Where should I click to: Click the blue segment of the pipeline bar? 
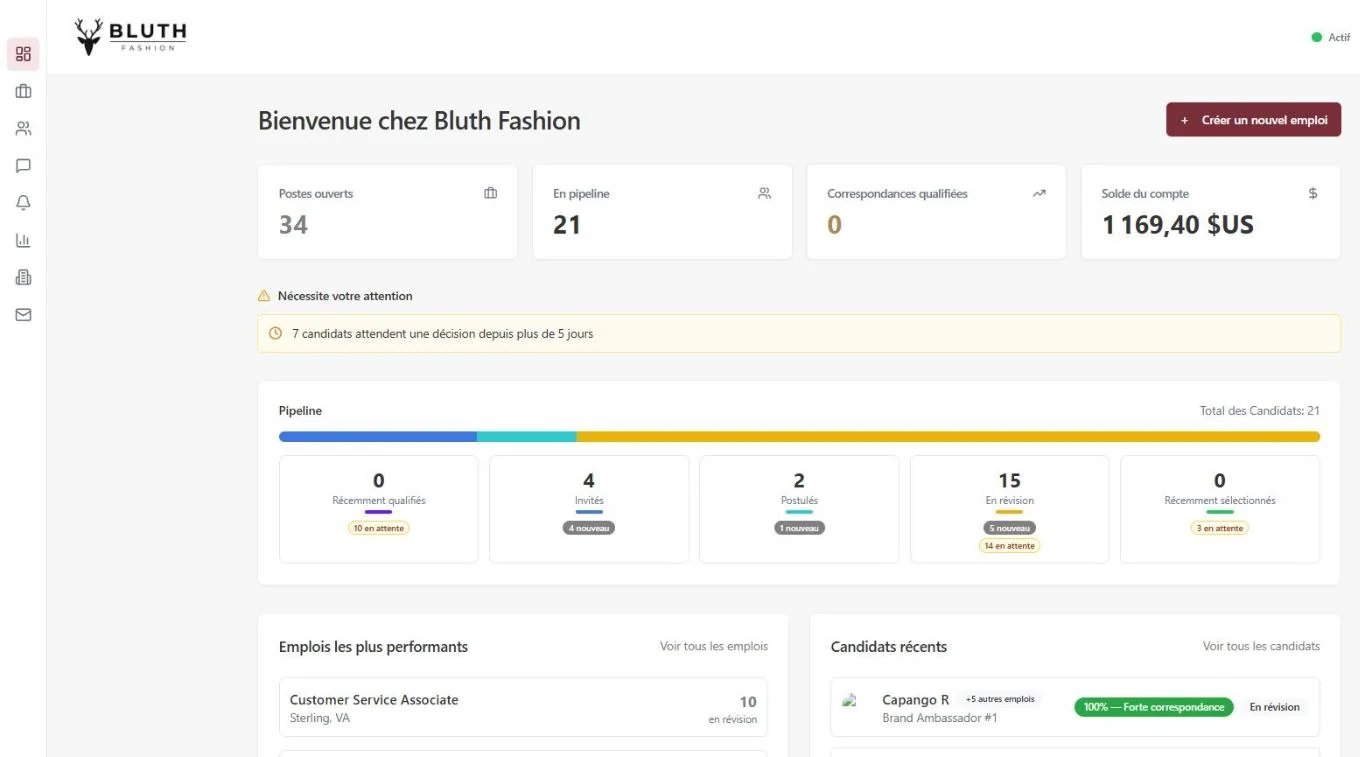coord(378,437)
